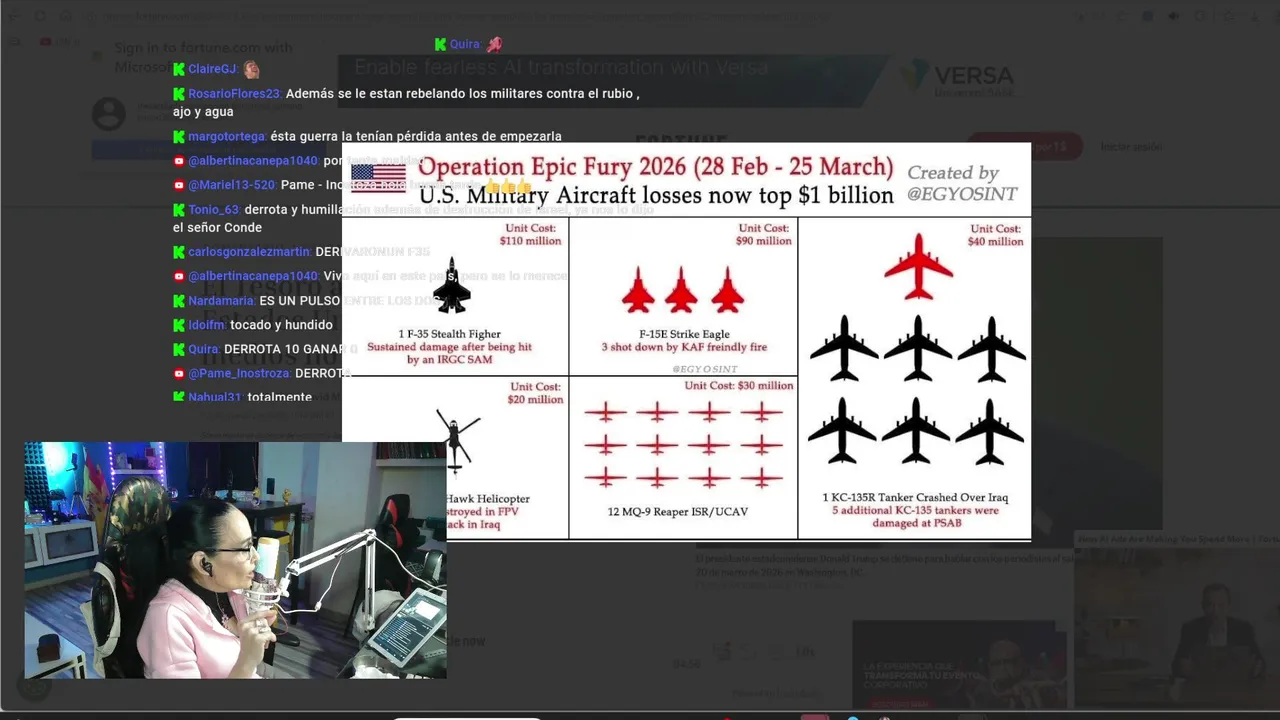This screenshot has width=1280, height=720.
Task: Select username ldoifm in chat
Action: 207,325
